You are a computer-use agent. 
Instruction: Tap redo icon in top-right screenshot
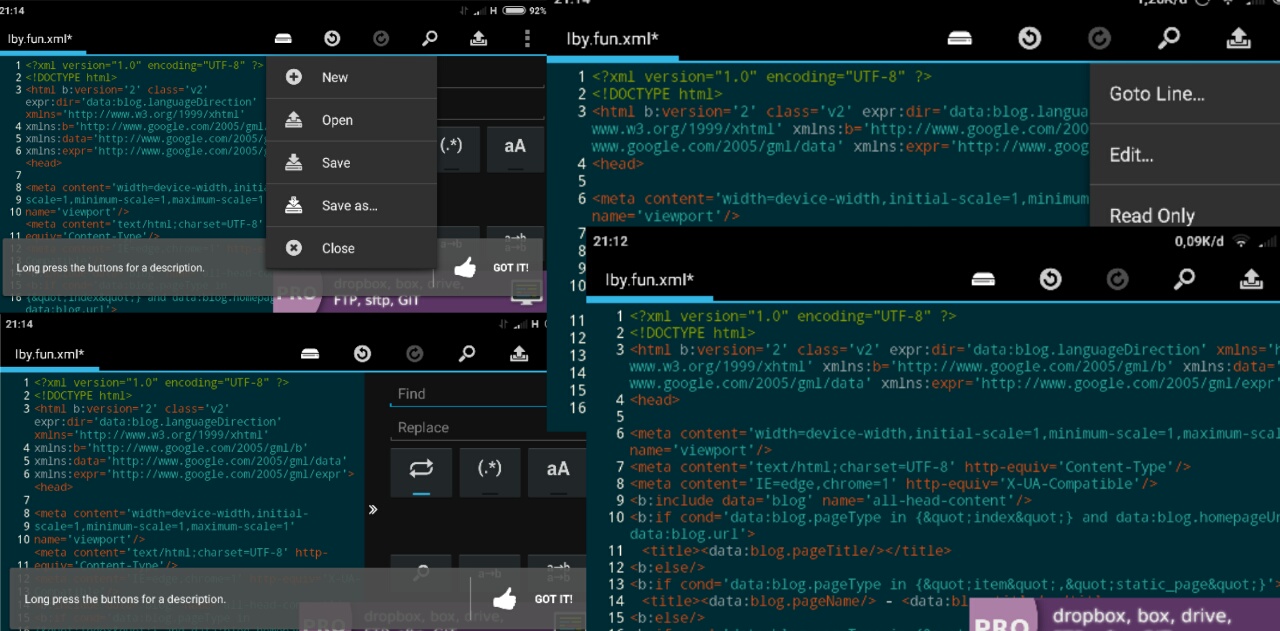pyautogui.click(x=1099, y=38)
